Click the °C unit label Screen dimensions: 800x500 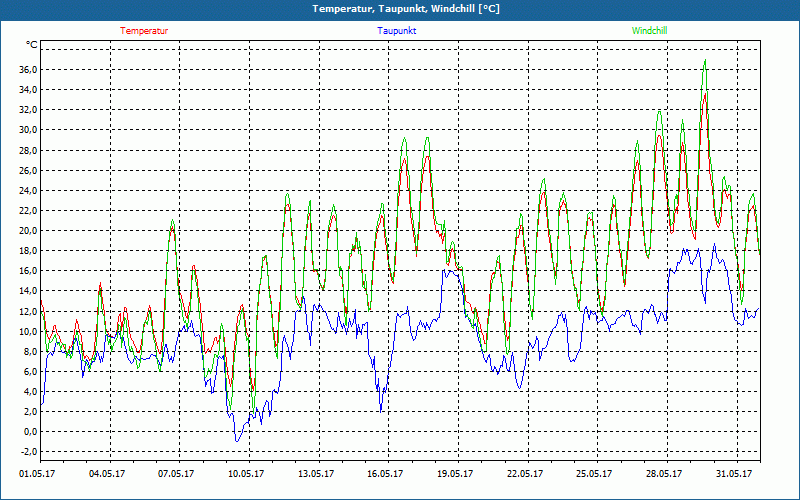[32, 45]
